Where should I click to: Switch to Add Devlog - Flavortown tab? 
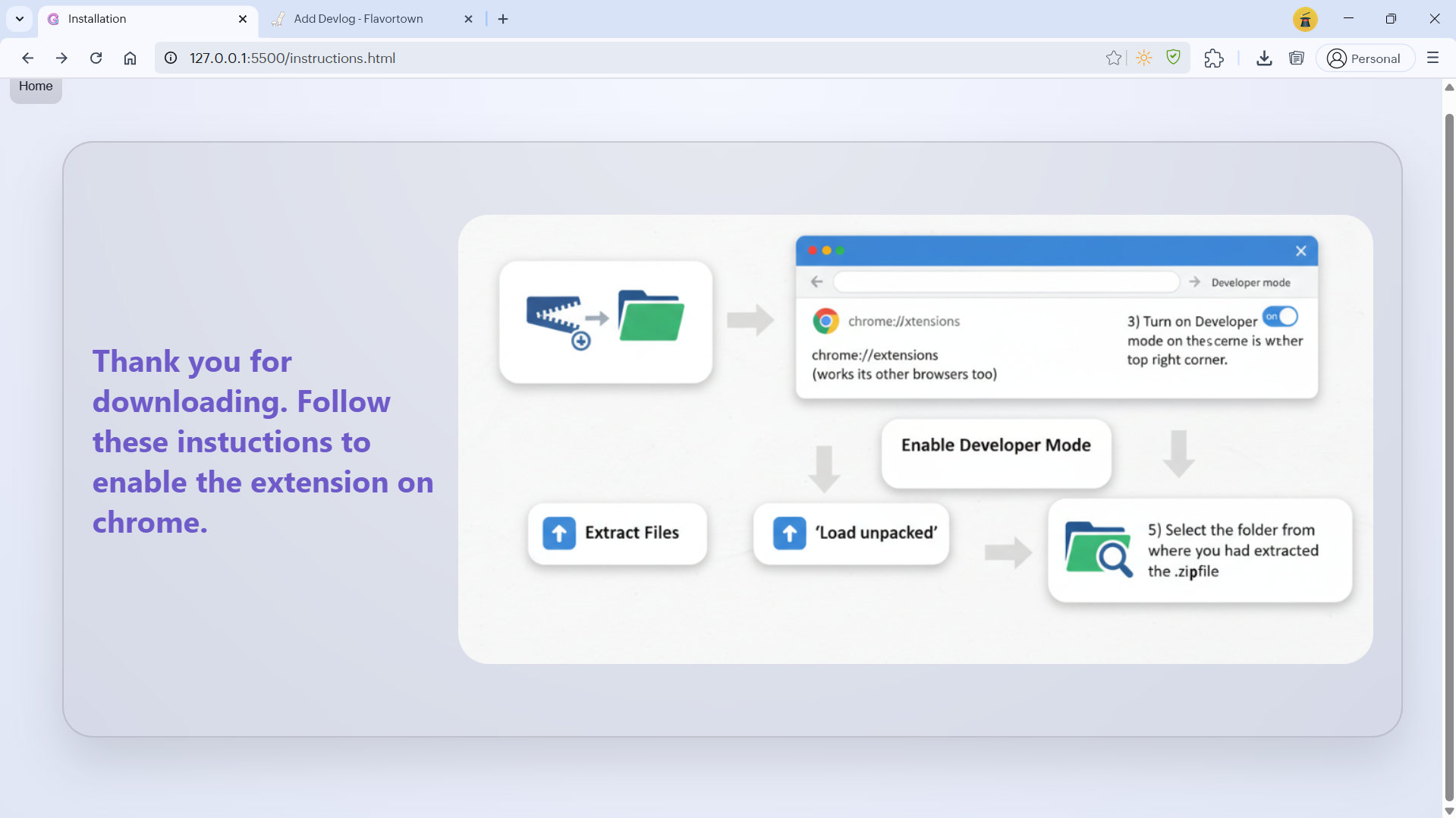coord(359,19)
